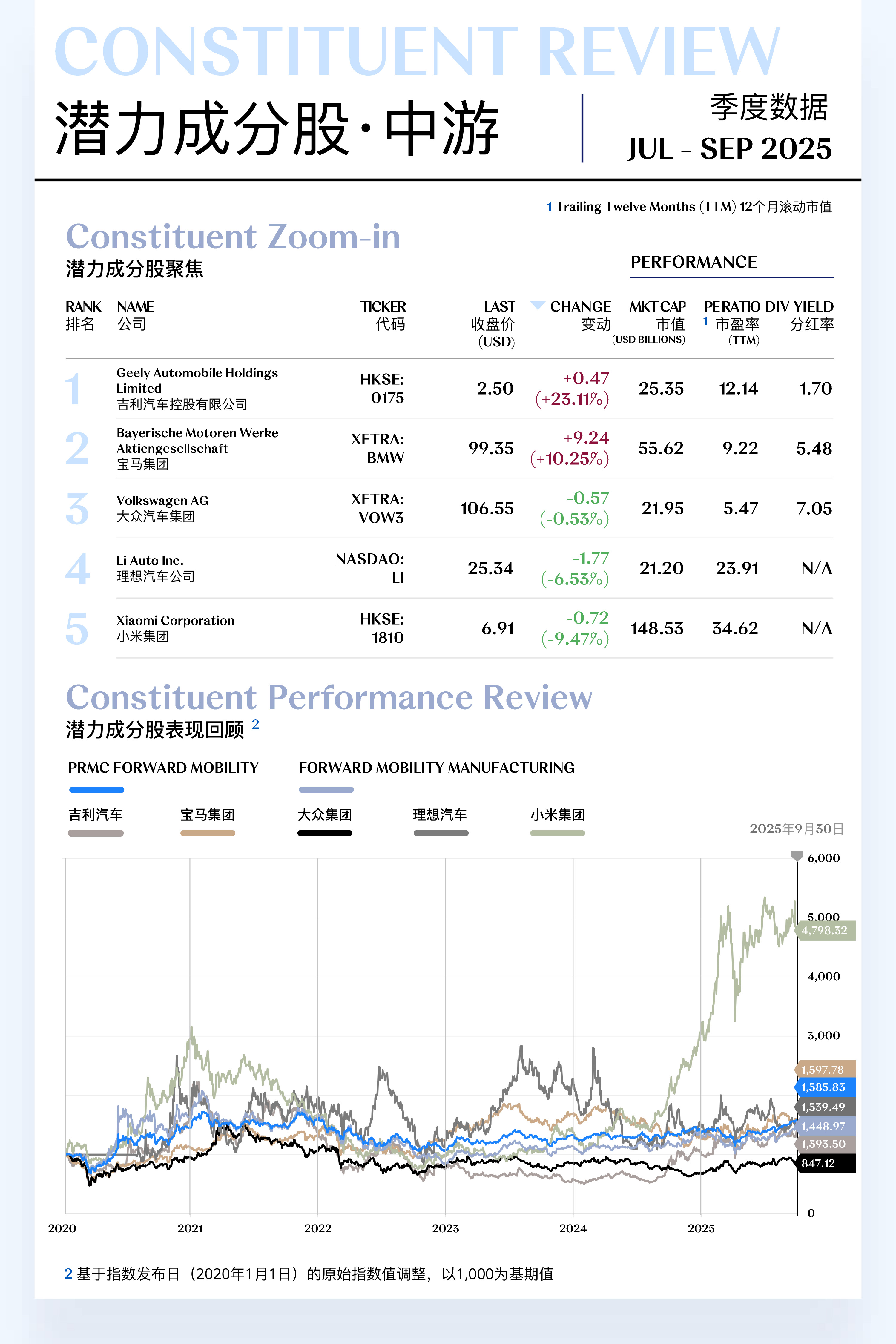This screenshot has width=896, height=1344.
Task: Toggle 小米集团 green legend swatch
Action: 557,833
